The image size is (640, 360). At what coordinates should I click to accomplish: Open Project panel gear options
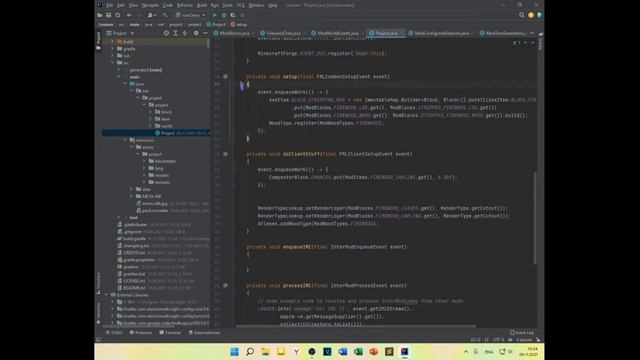196,33
